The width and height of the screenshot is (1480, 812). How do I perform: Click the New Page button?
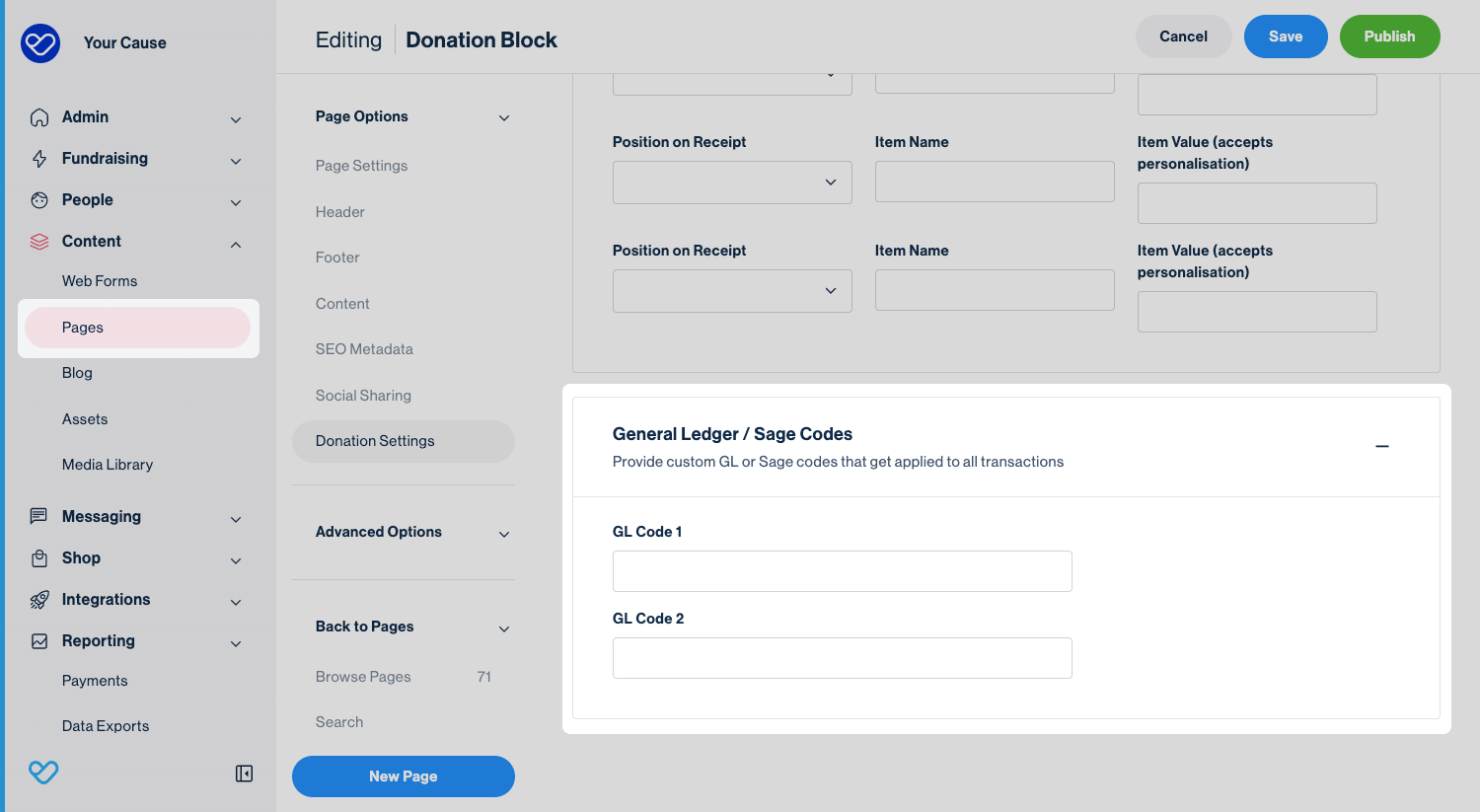tap(403, 776)
